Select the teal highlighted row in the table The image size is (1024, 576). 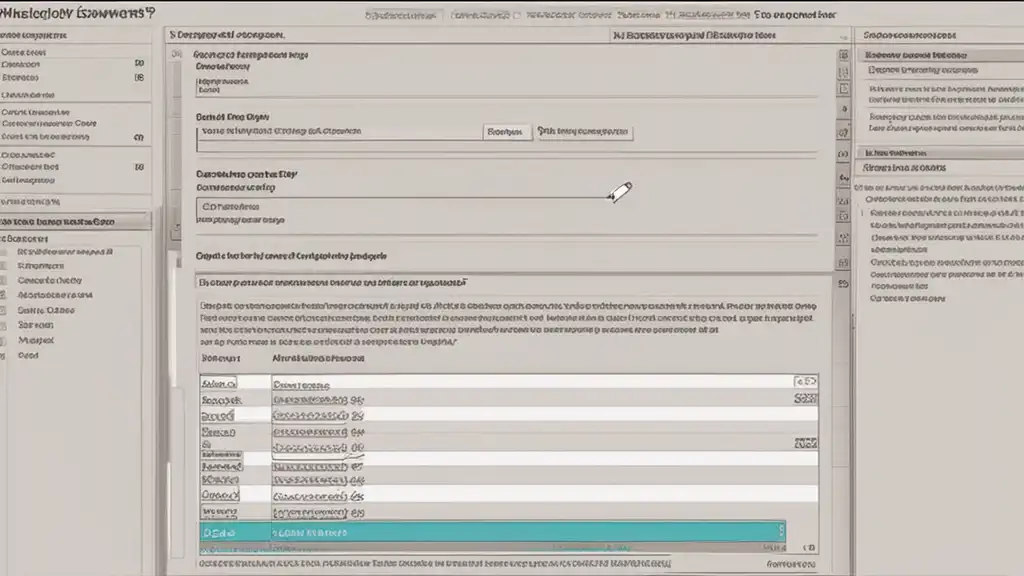(x=492, y=532)
